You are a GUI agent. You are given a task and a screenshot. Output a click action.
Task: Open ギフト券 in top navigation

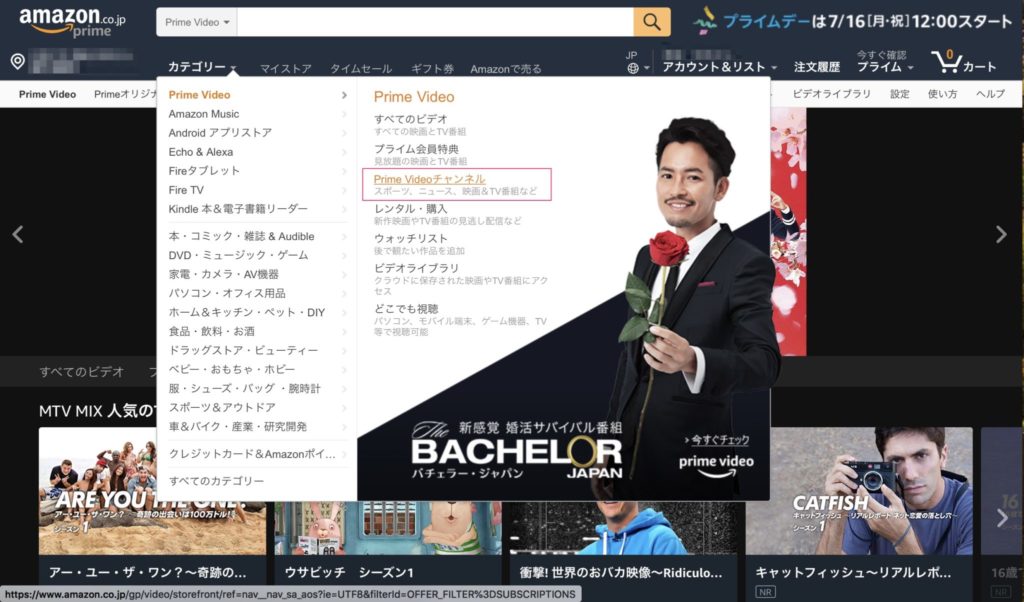click(432, 69)
